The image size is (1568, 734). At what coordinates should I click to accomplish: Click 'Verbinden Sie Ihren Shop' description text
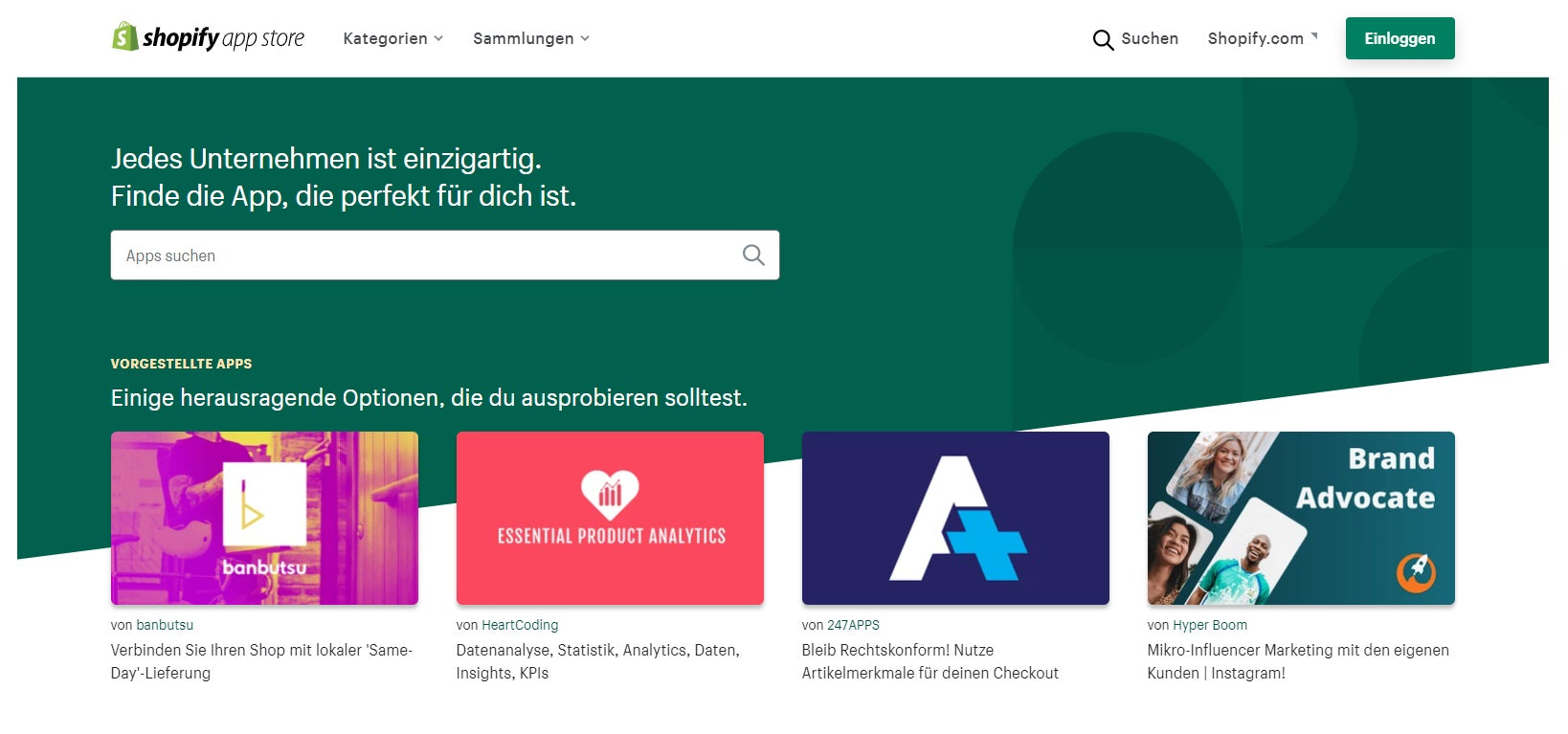pyautogui.click(x=261, y=661)
